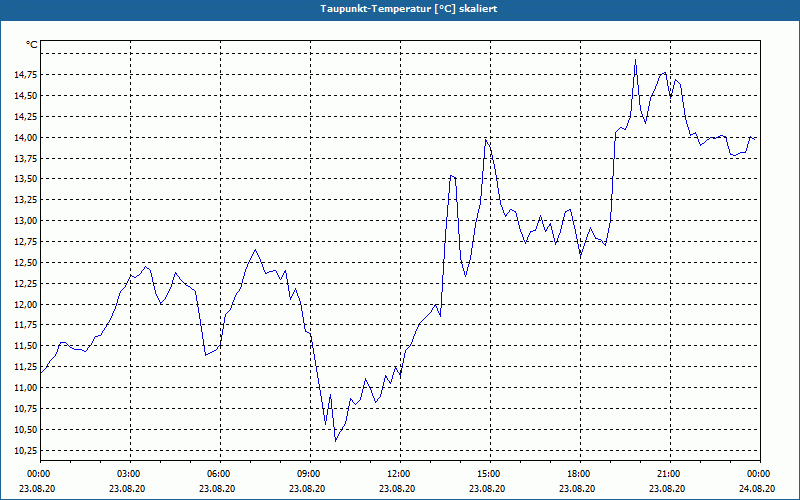Select the 12,00 y-axis value
This screenshot has width=800, height=500.
pyautogui.click(x=26, y=305)
